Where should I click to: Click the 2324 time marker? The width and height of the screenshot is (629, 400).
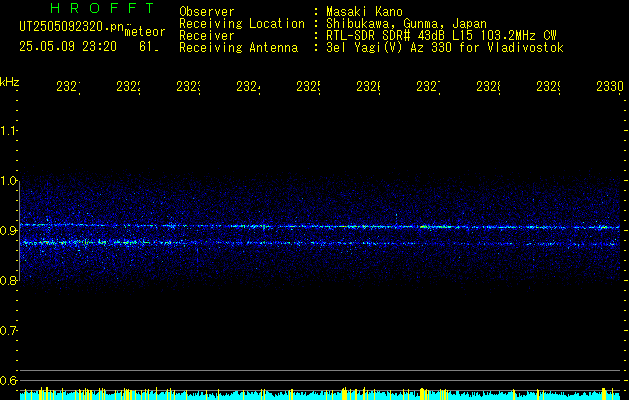[248, 87]
